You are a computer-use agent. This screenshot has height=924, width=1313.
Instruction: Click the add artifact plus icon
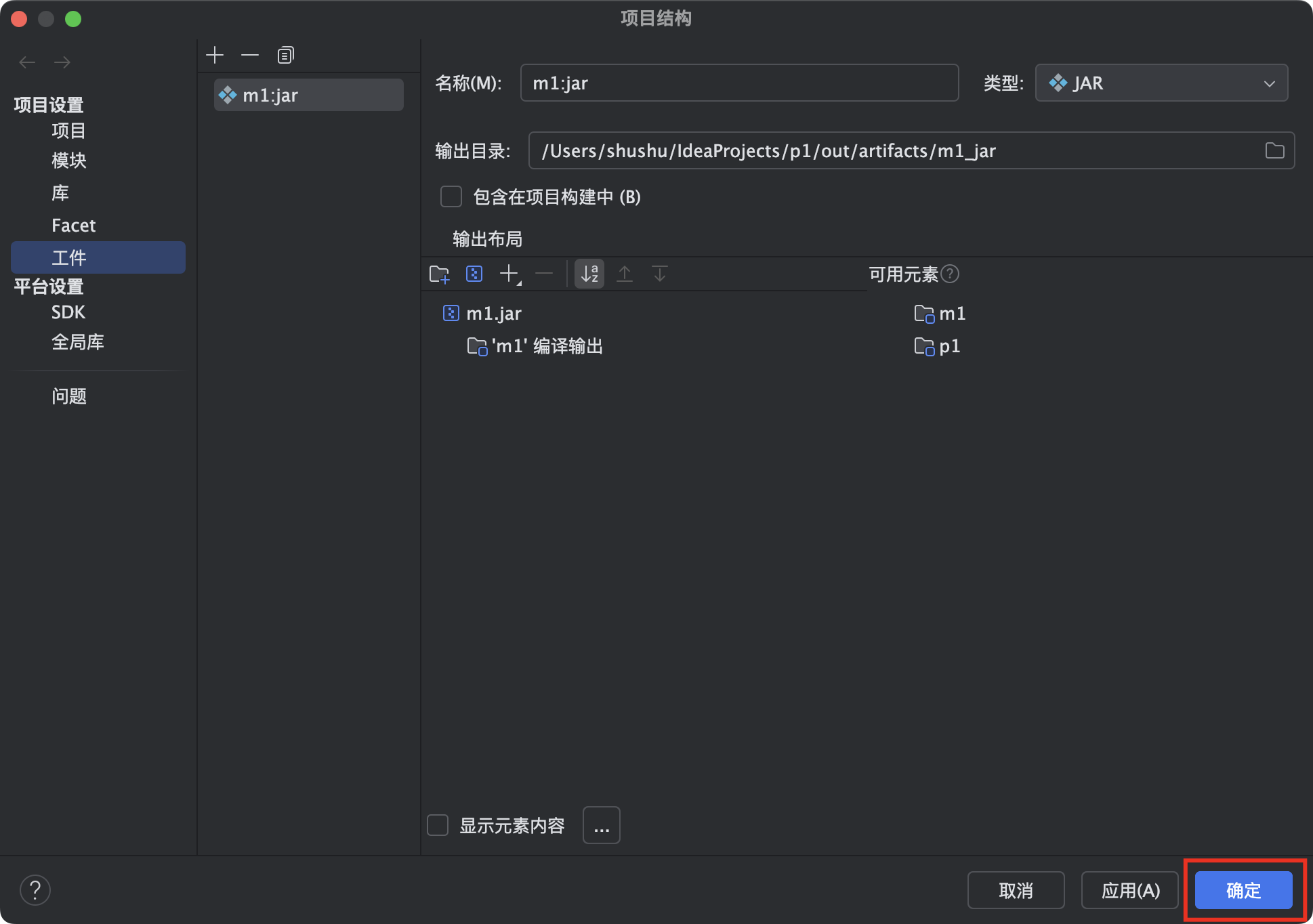[215, 55]
